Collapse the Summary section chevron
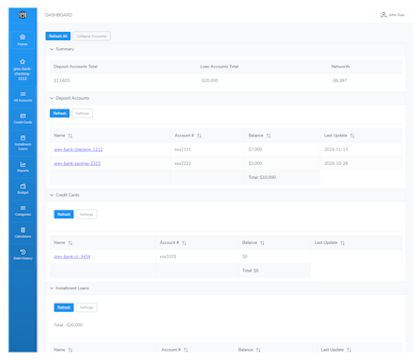 pyautogui.click(x=52, y=49)
